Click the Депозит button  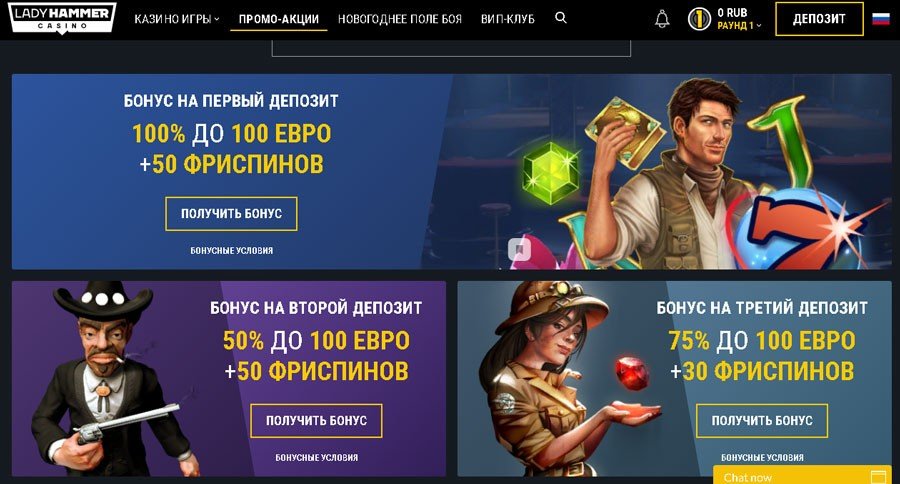click(819, 19)
